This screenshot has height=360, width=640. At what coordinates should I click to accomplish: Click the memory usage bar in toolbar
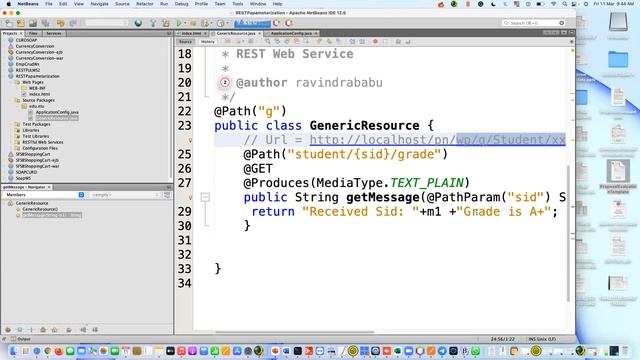[253, 23]
